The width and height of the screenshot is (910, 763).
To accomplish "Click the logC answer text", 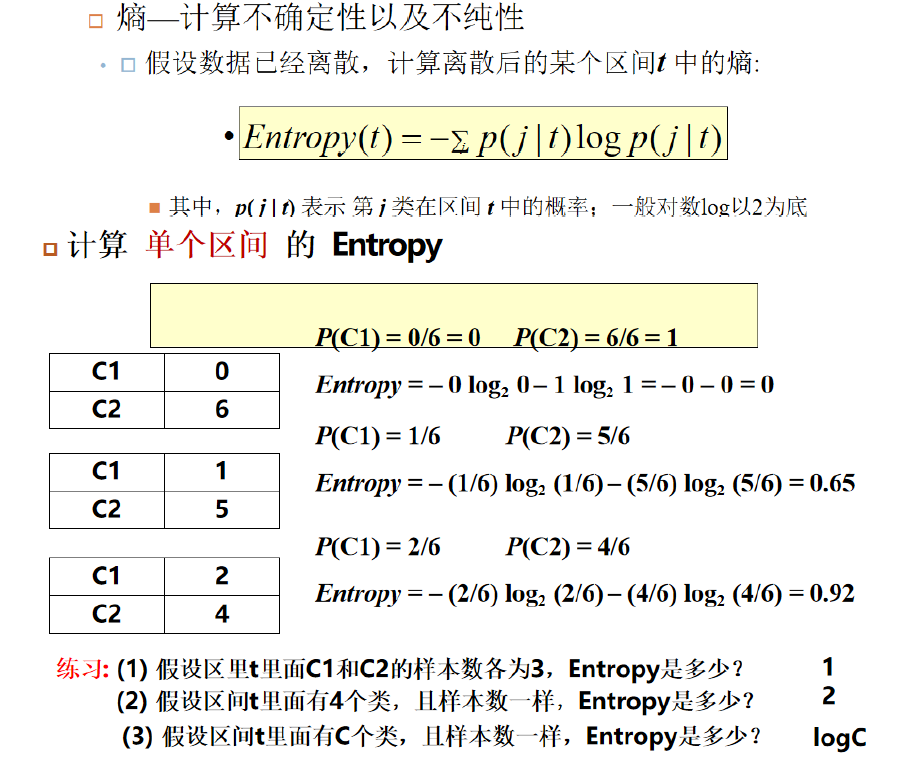I will tap(839, 738).
